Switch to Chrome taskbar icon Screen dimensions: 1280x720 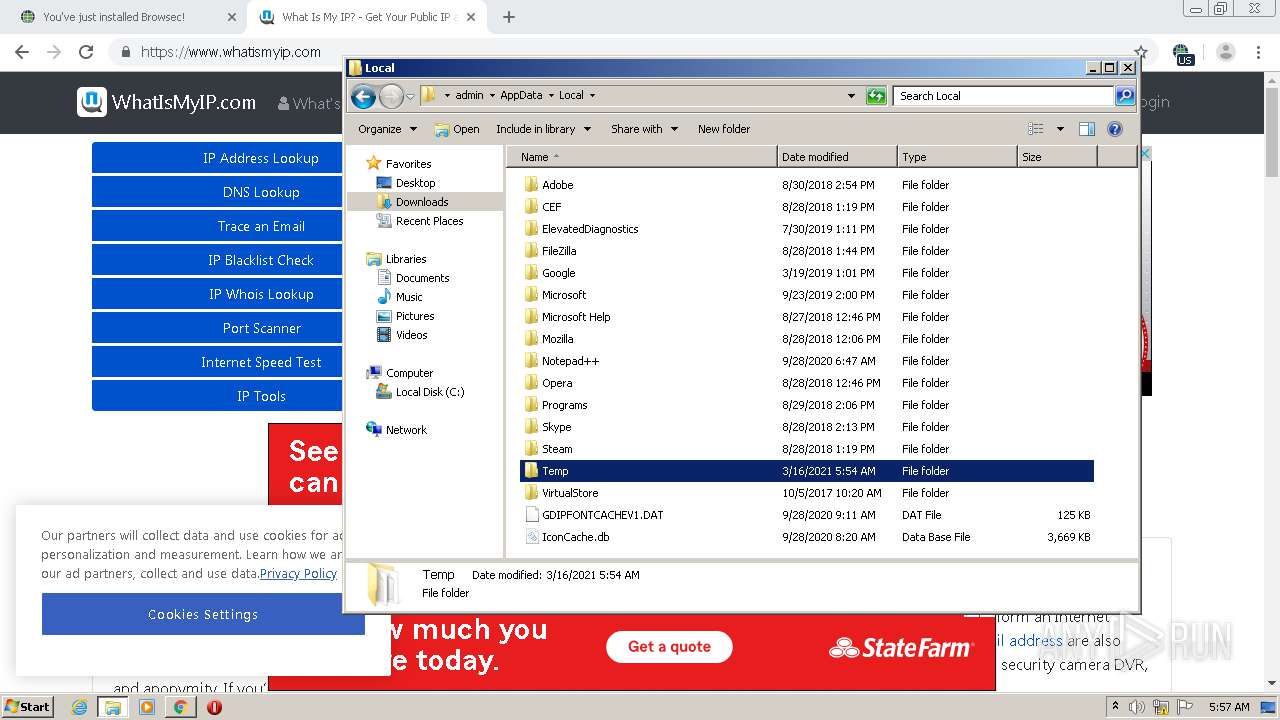pyautogui.click(x=180, y=707)
